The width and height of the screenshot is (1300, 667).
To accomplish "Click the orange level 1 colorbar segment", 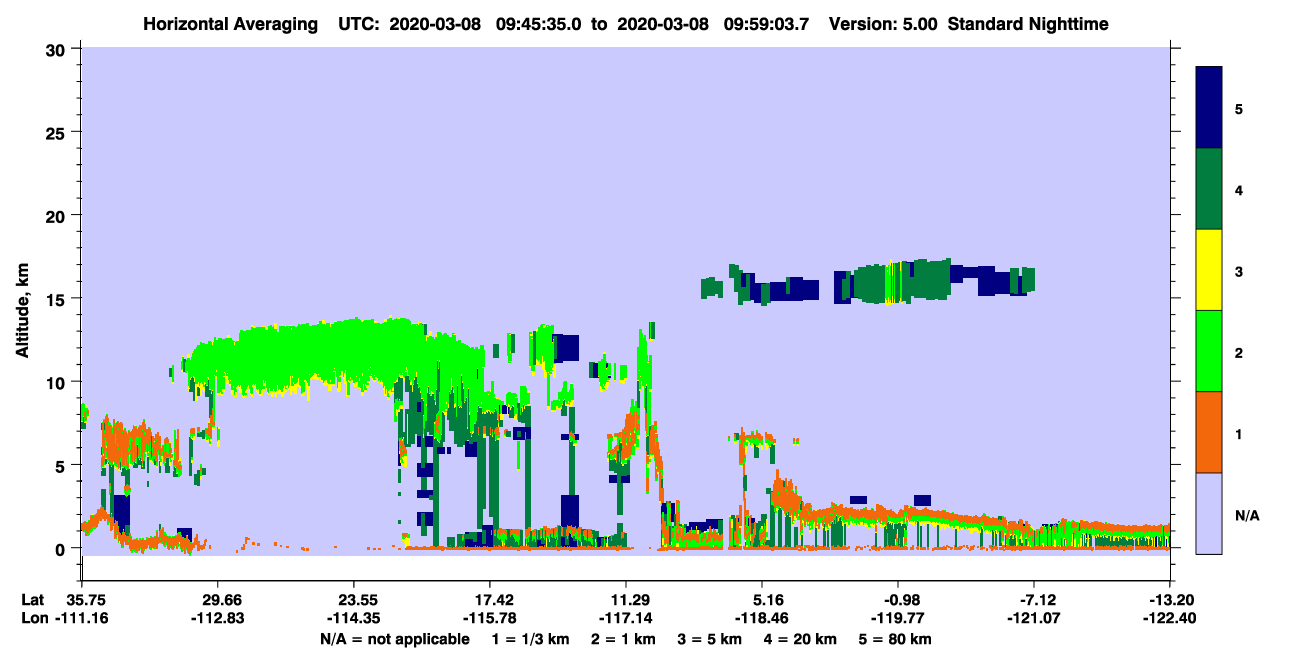I will [x=1209, y=432].
